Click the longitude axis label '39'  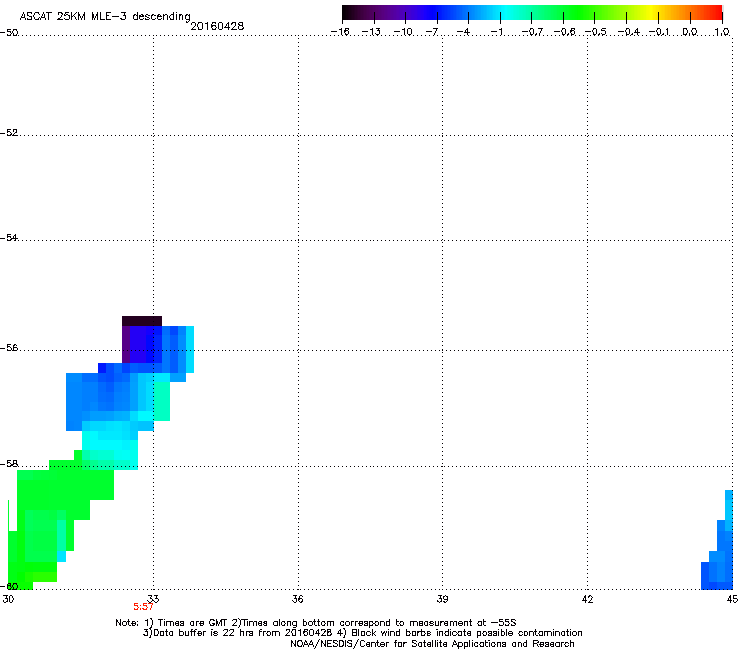pos(442,599)
